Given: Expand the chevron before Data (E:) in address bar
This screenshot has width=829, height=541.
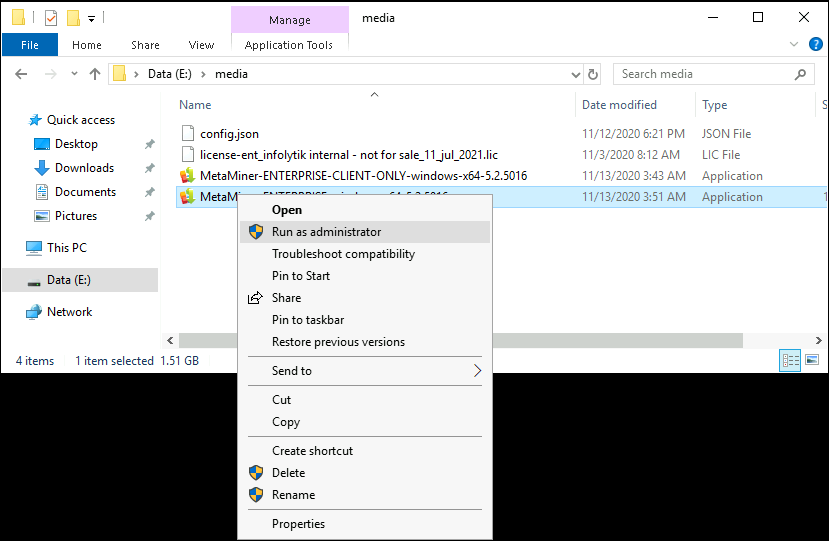Looking at the screenshot, I should [x=136, y=74].
